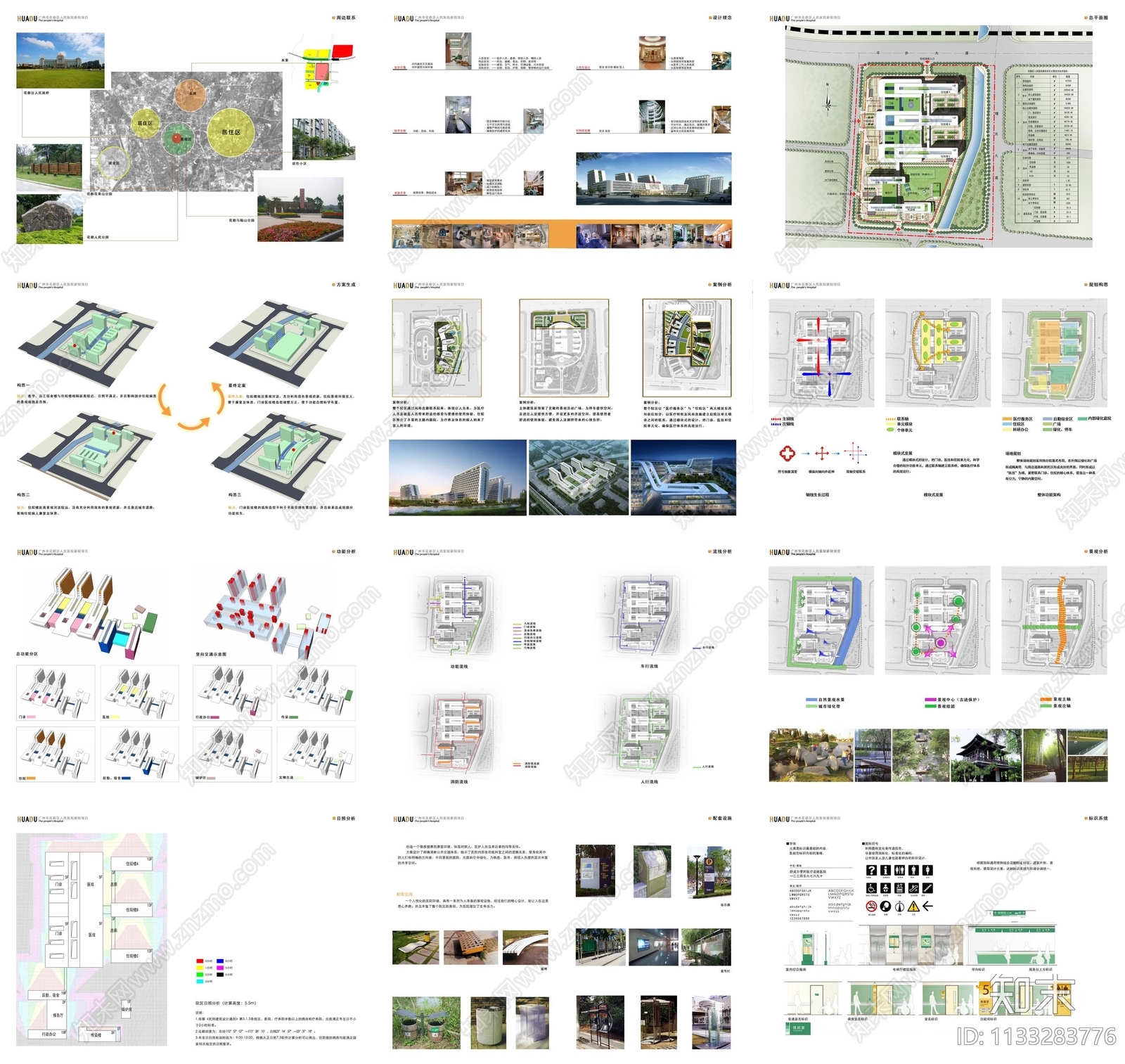The height and width of the screenshot is (1064, 1125).
Task: Click the '总功能分区' caption
Action: [27, 654]
